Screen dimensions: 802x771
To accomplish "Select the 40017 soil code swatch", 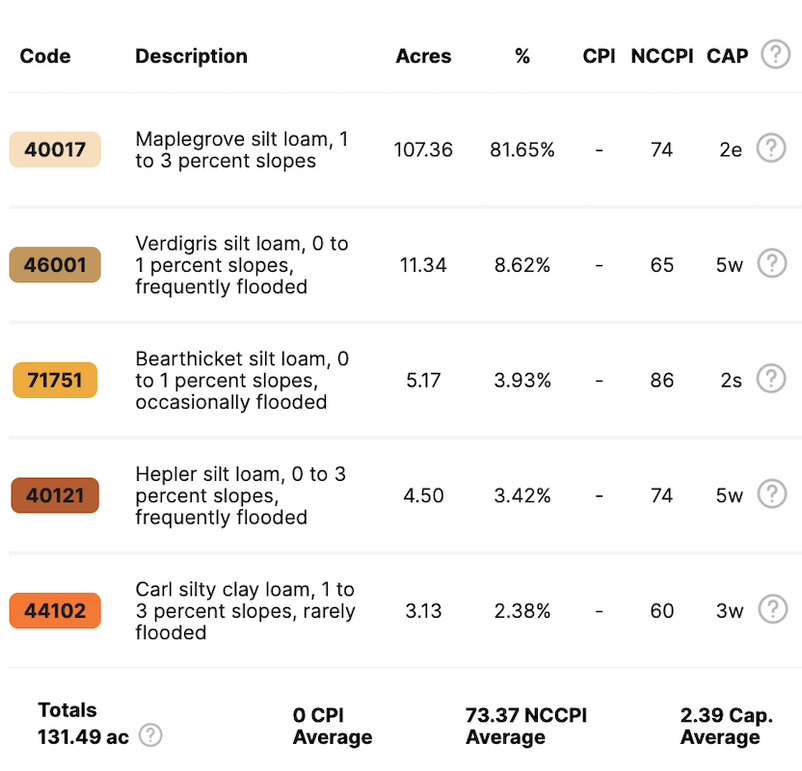I will 55,150.
